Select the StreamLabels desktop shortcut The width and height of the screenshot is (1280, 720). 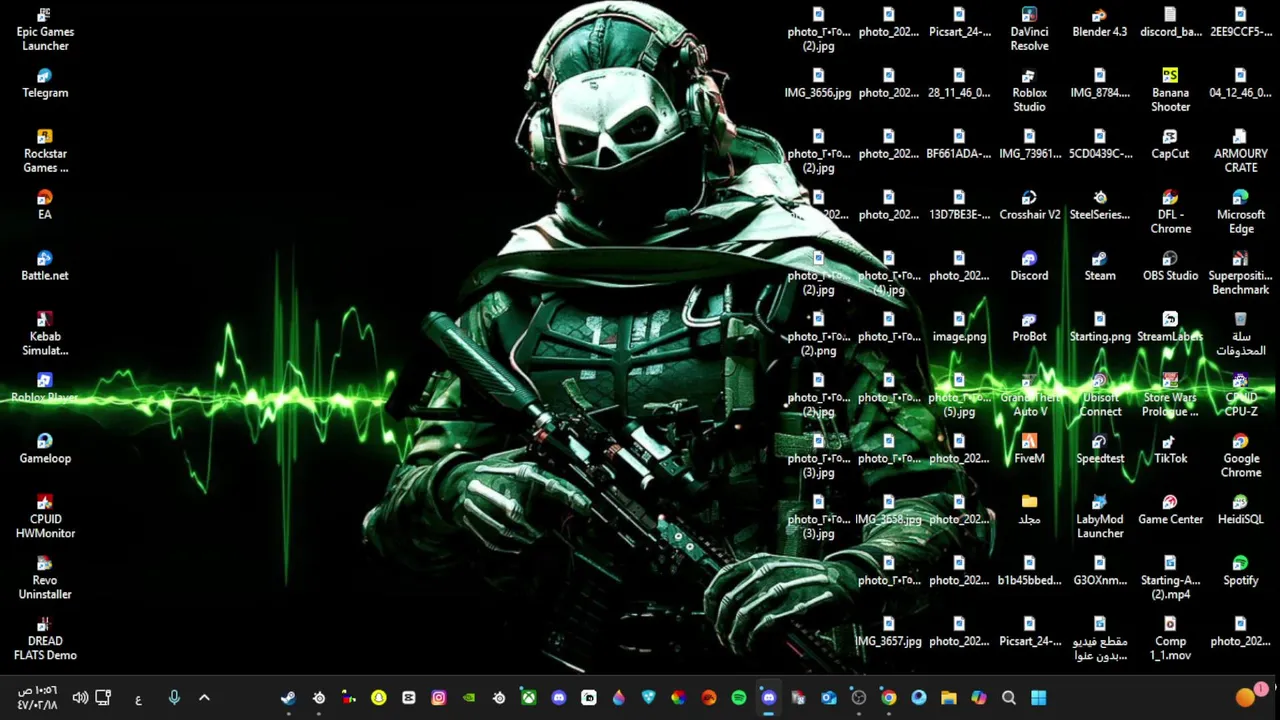1170,328
